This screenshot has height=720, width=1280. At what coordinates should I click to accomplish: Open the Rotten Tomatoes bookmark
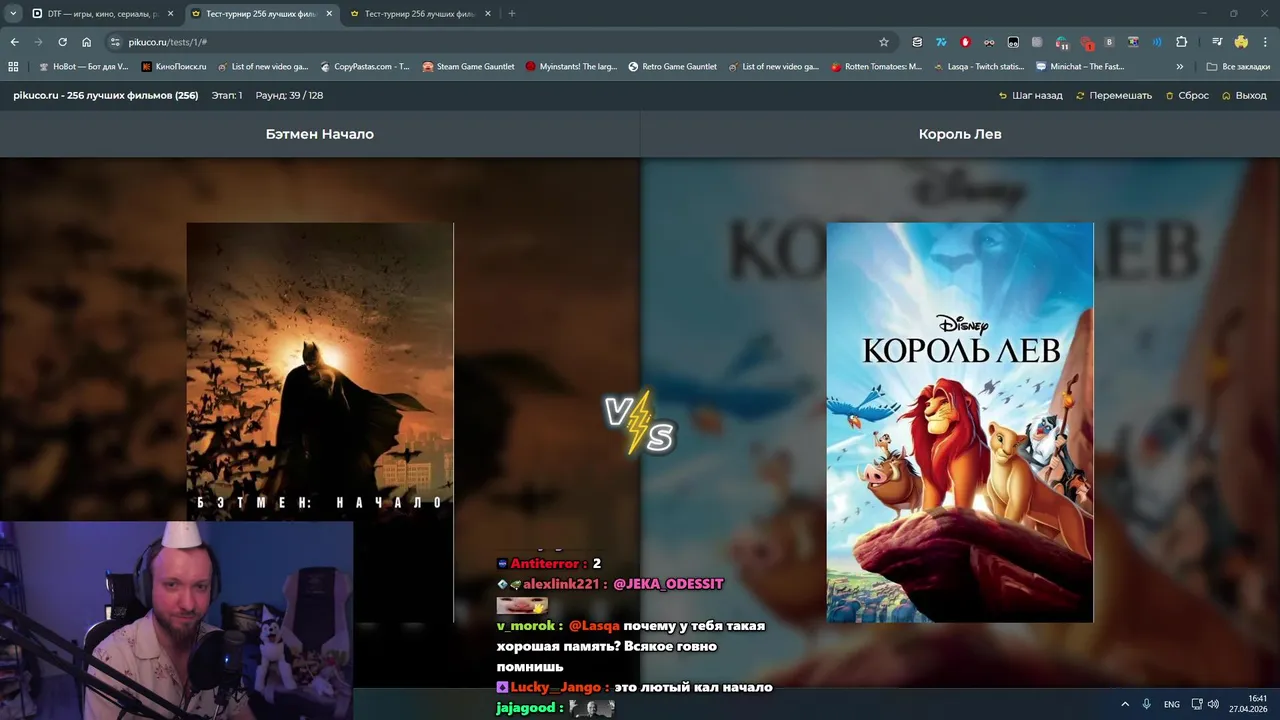877,67
